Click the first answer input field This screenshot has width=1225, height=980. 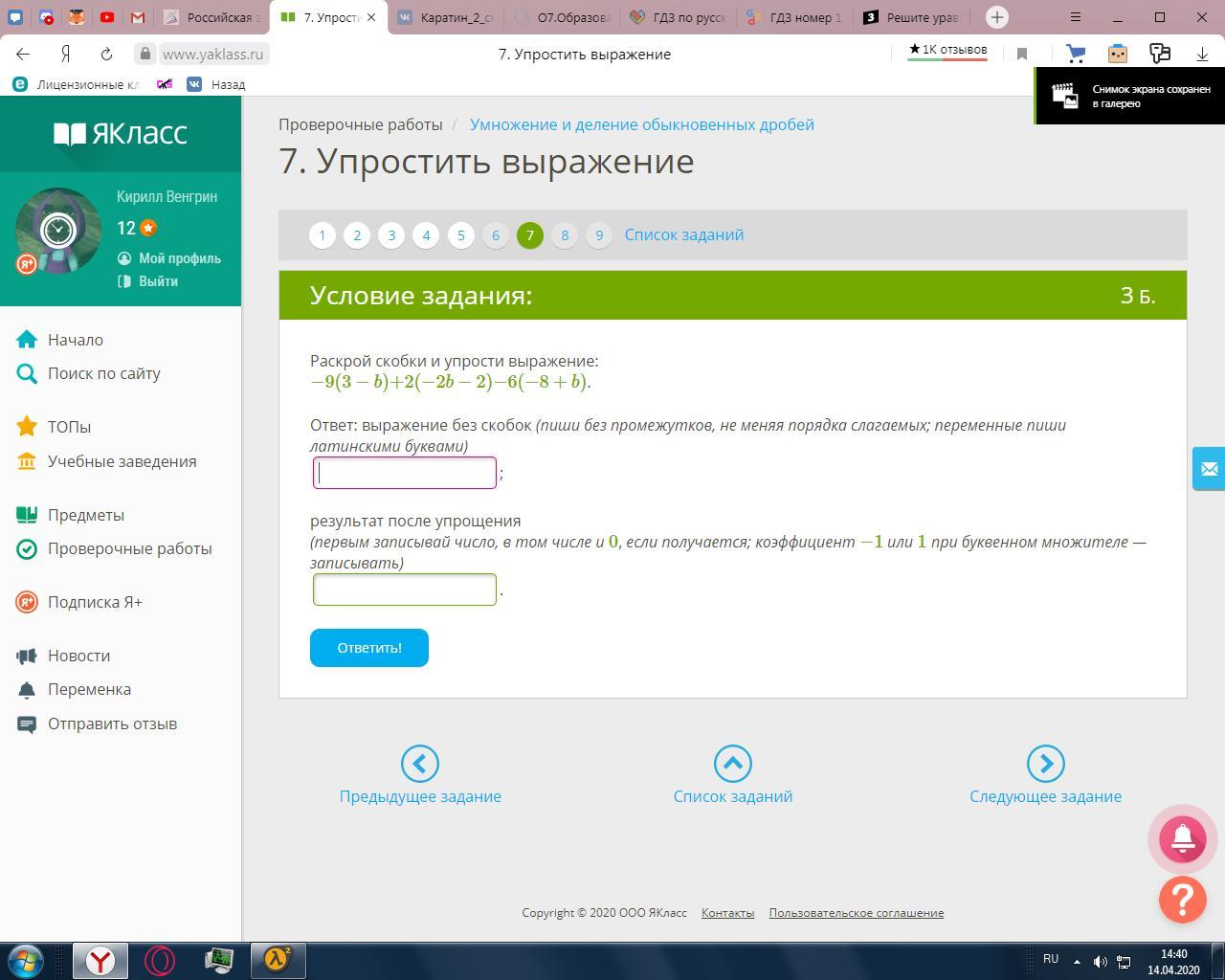(x=405, y=473)
